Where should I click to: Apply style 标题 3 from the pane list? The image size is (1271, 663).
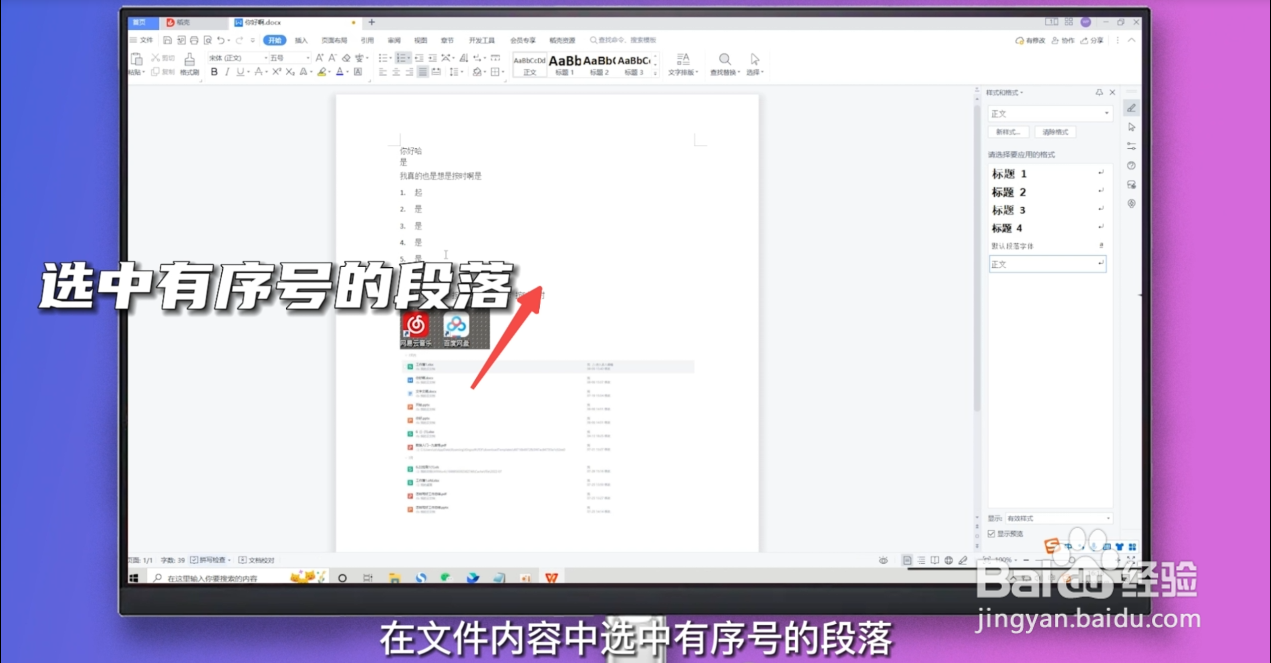coord(1048,210)
